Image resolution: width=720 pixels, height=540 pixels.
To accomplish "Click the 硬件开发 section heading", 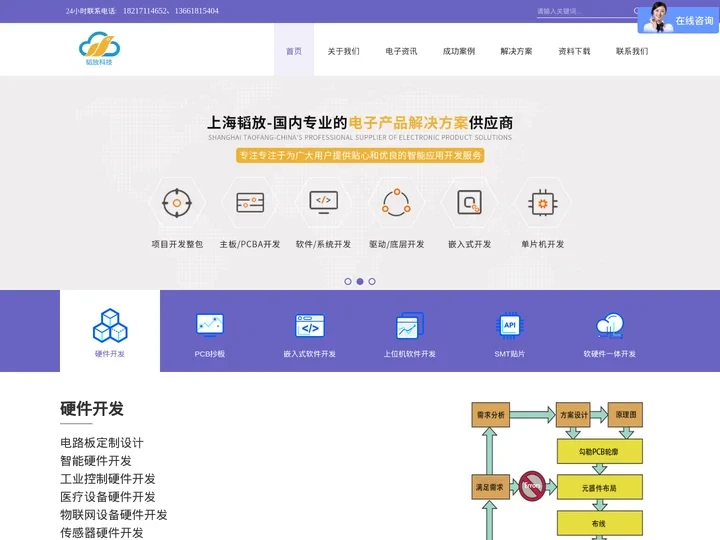I will click(x=92, y=409).
